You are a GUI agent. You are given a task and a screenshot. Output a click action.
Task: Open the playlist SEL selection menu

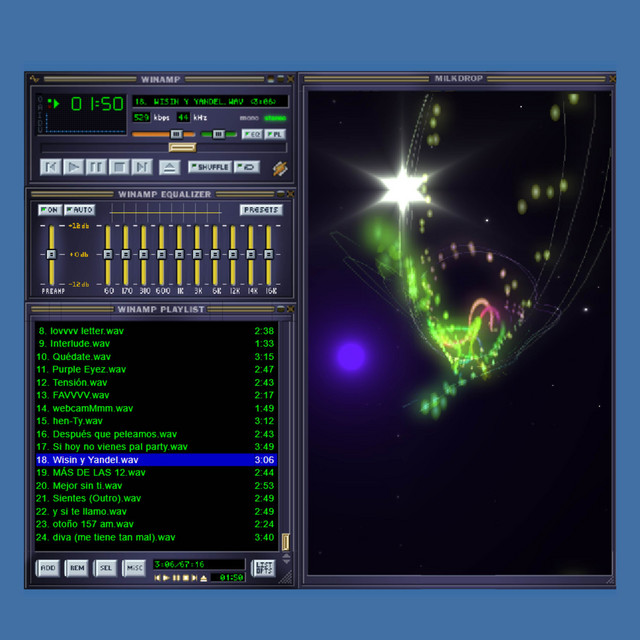click(x=105, y=567)
